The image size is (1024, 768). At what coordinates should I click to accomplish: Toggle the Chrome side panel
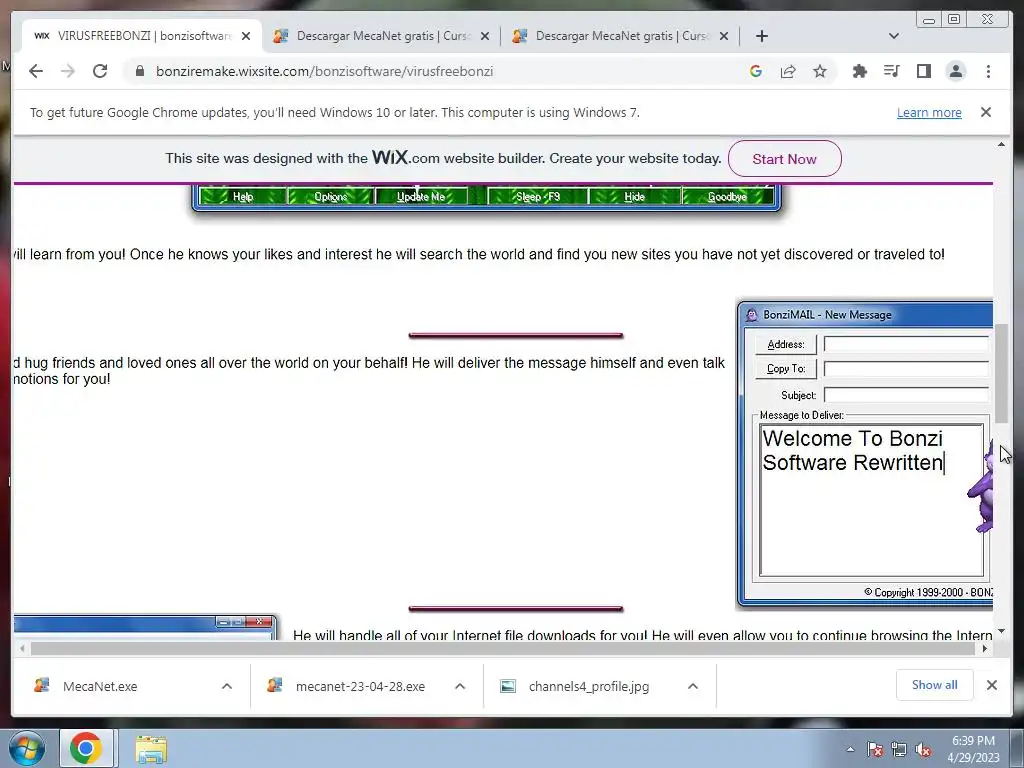tap(923, 71)
